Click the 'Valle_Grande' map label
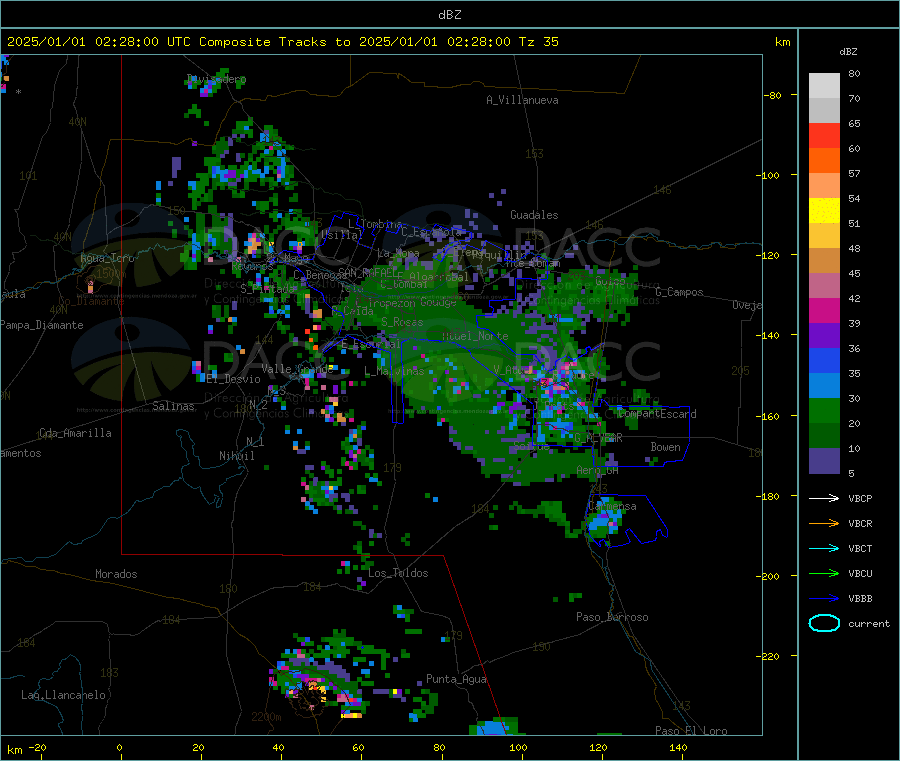 (297, 368)
